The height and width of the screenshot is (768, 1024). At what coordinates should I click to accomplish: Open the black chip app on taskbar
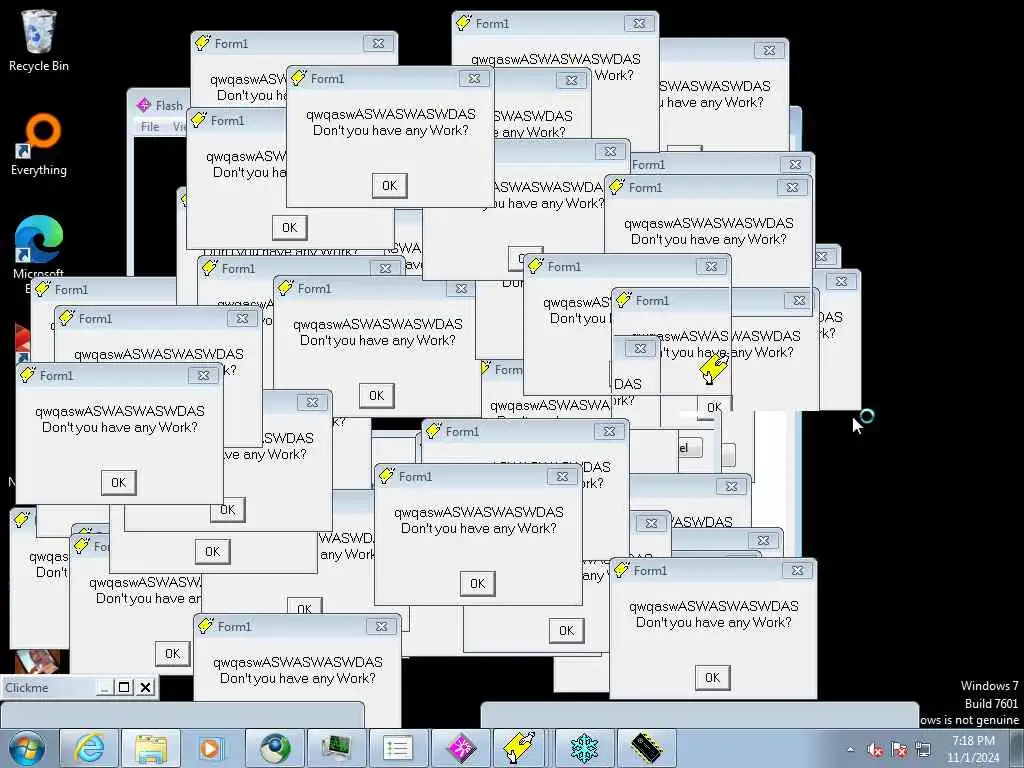646,748
